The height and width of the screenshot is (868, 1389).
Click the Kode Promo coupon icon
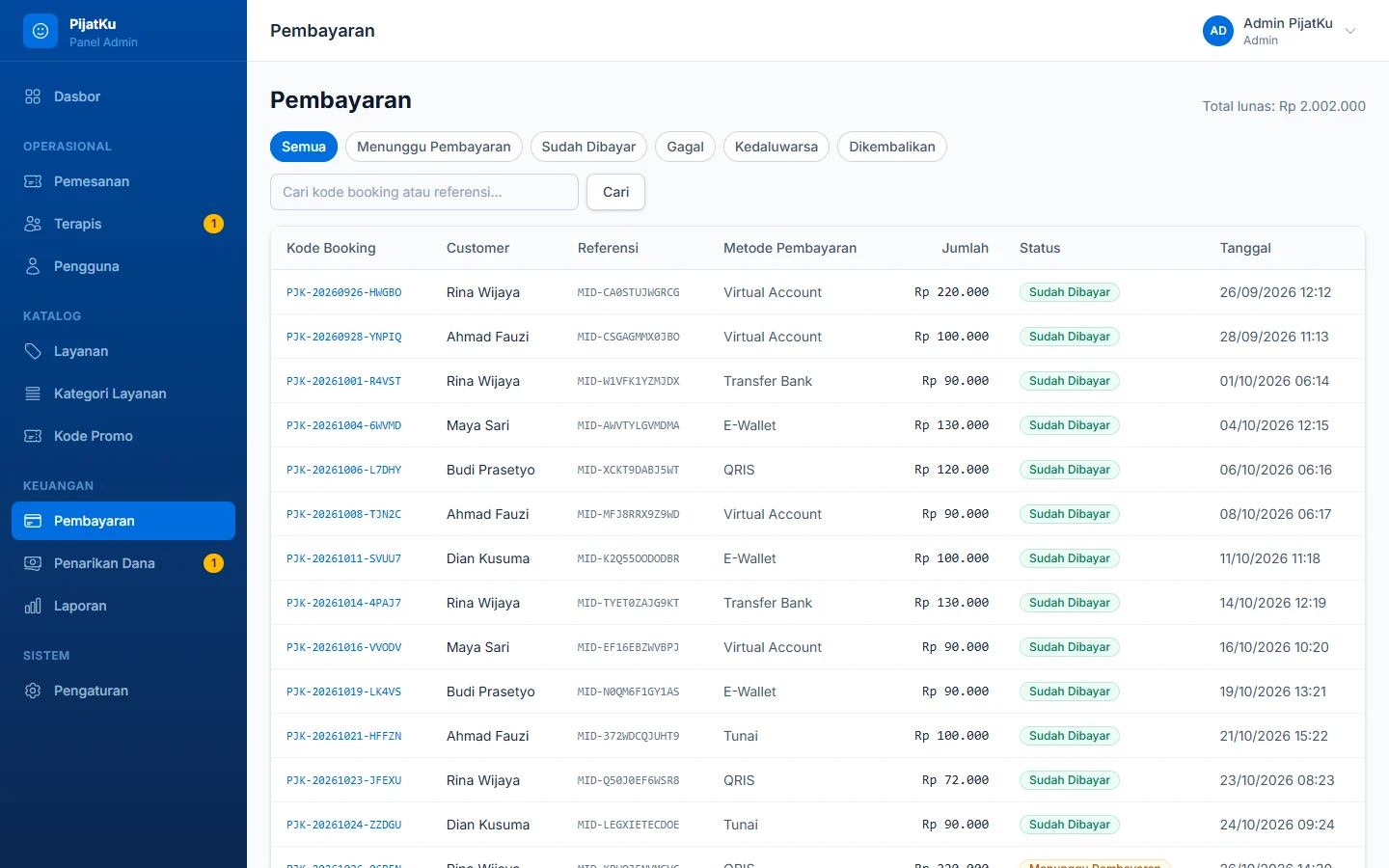33,436
